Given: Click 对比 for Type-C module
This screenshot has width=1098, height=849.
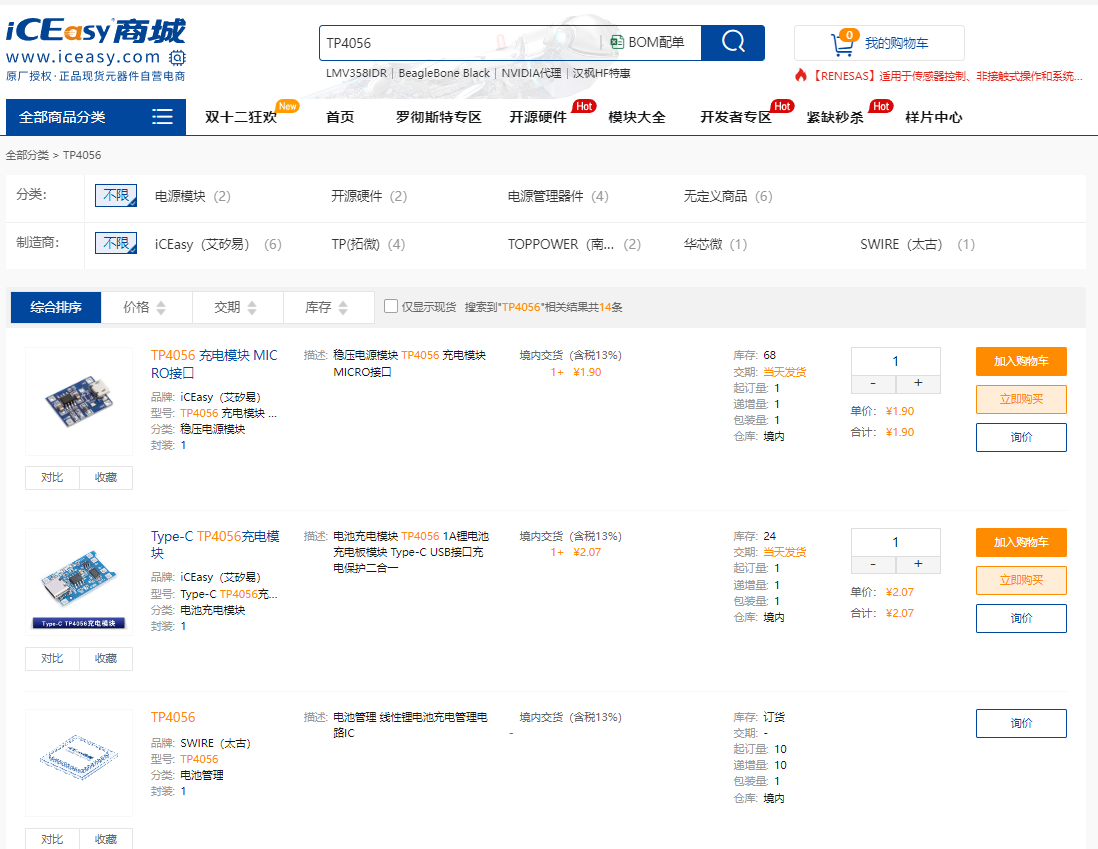Looking at the screenshot, I should [x=52, y=658].
